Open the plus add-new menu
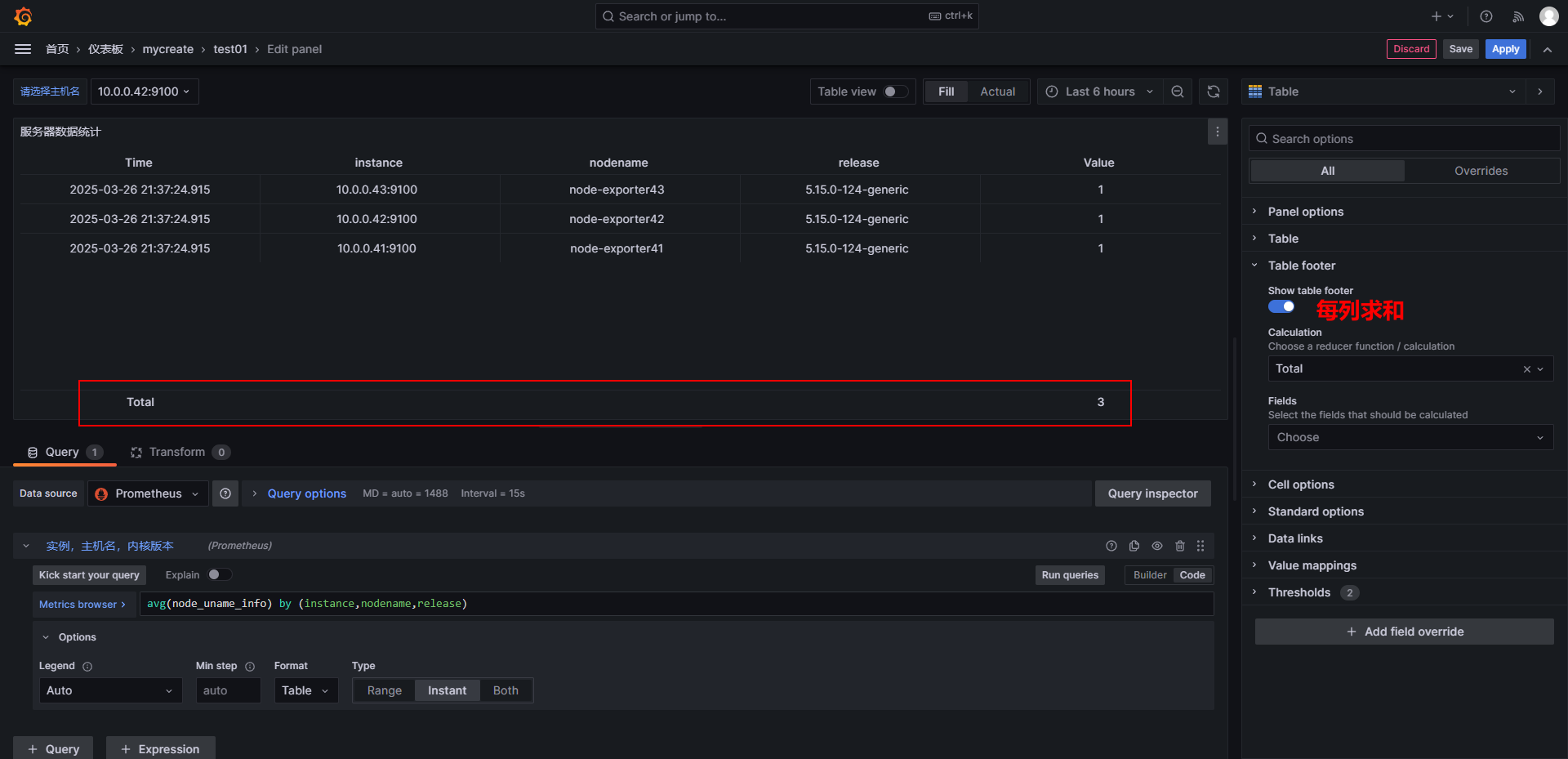Image resolution: width=1568 pixels, height=759 pixels. click(x=1442, y=16)
